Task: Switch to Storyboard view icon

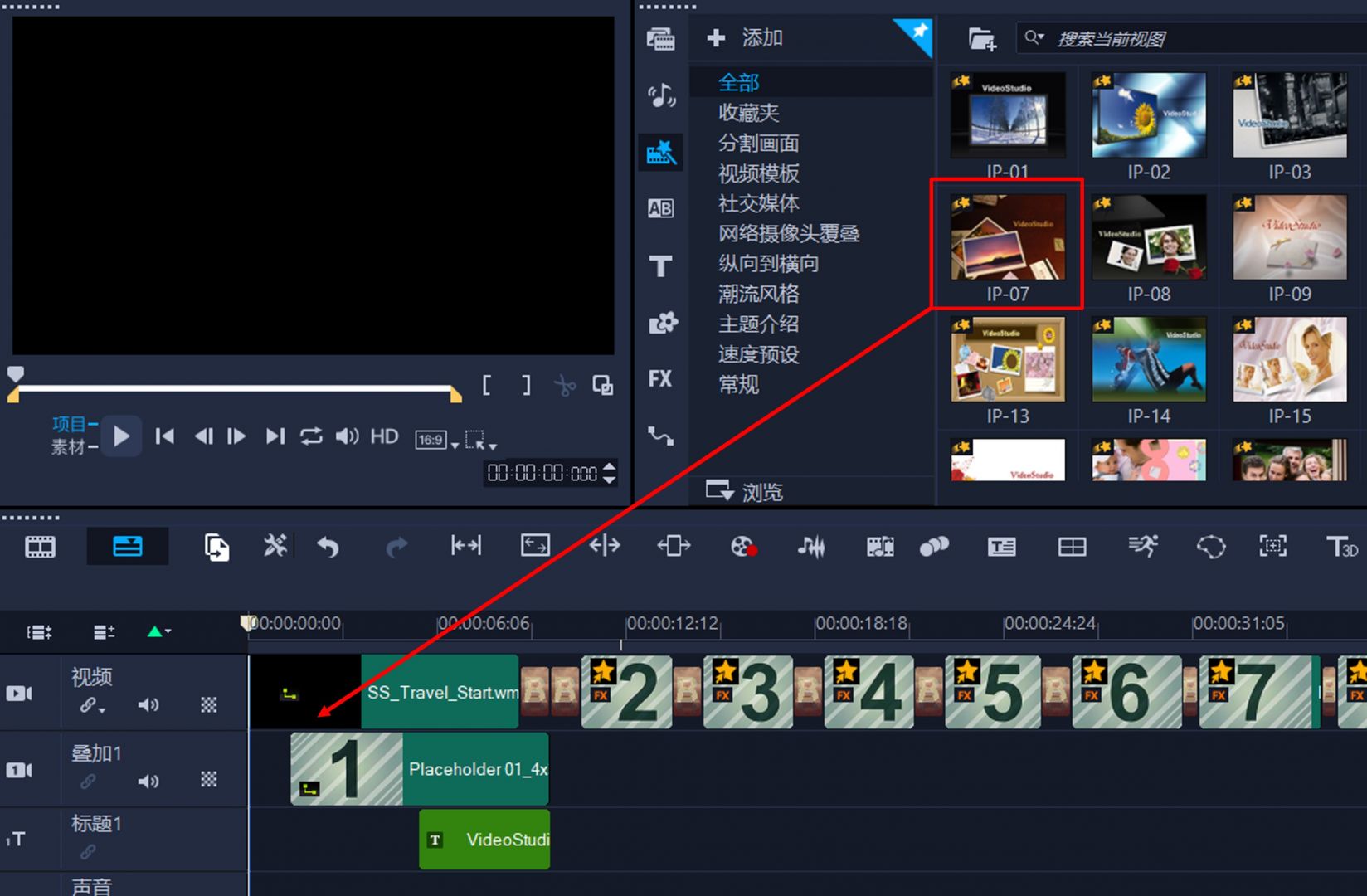Action: tap(40, 547)
